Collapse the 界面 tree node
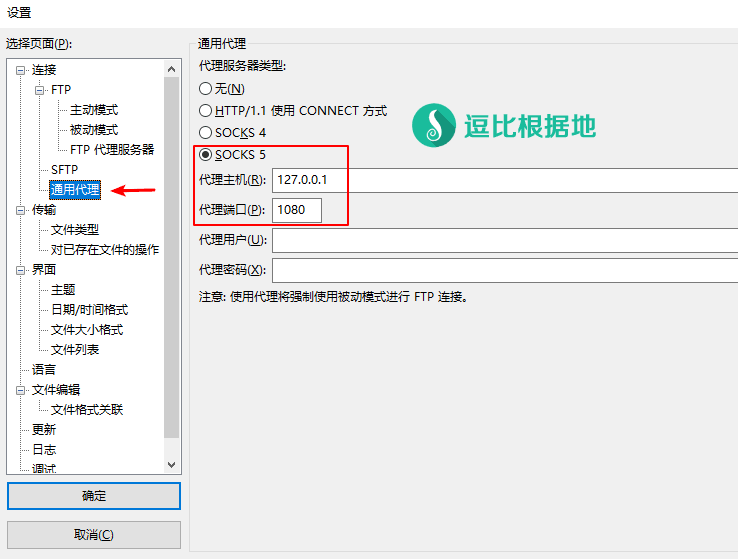 (20, 270)
